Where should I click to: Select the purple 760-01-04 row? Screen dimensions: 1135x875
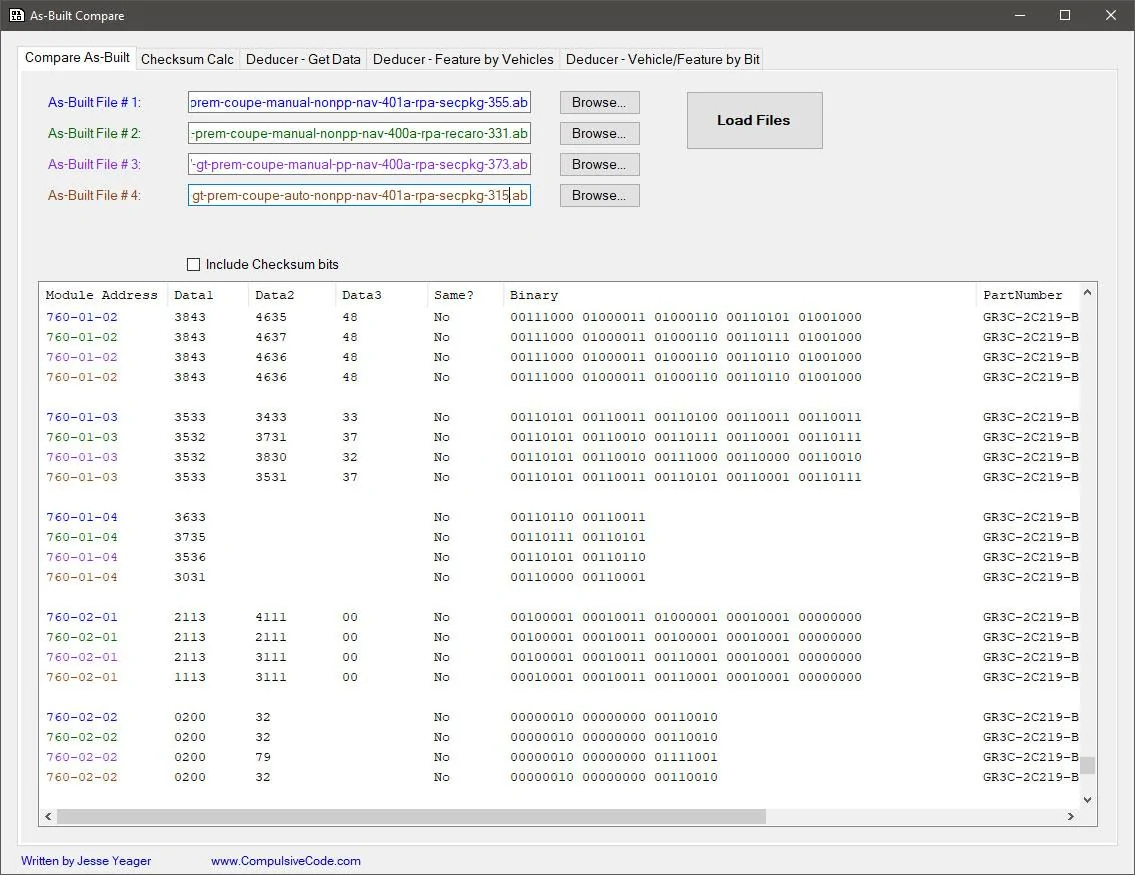561,557
